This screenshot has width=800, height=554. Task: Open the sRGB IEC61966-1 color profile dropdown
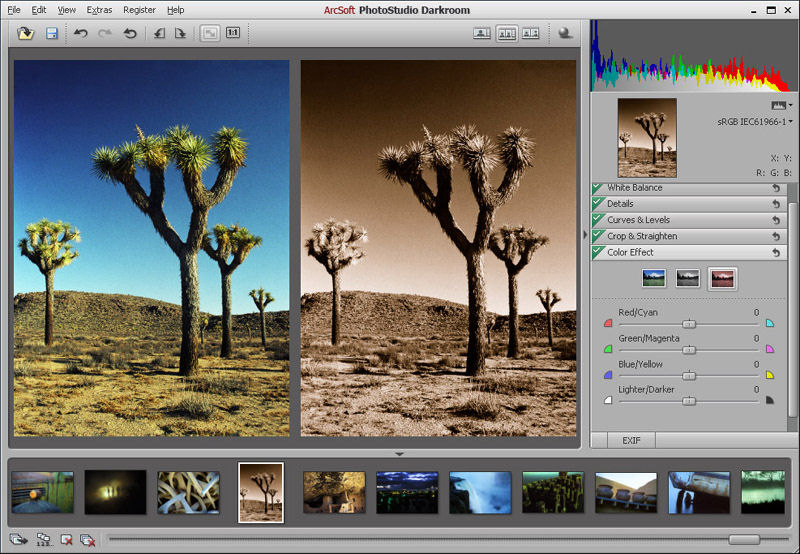tap(756, 122)
